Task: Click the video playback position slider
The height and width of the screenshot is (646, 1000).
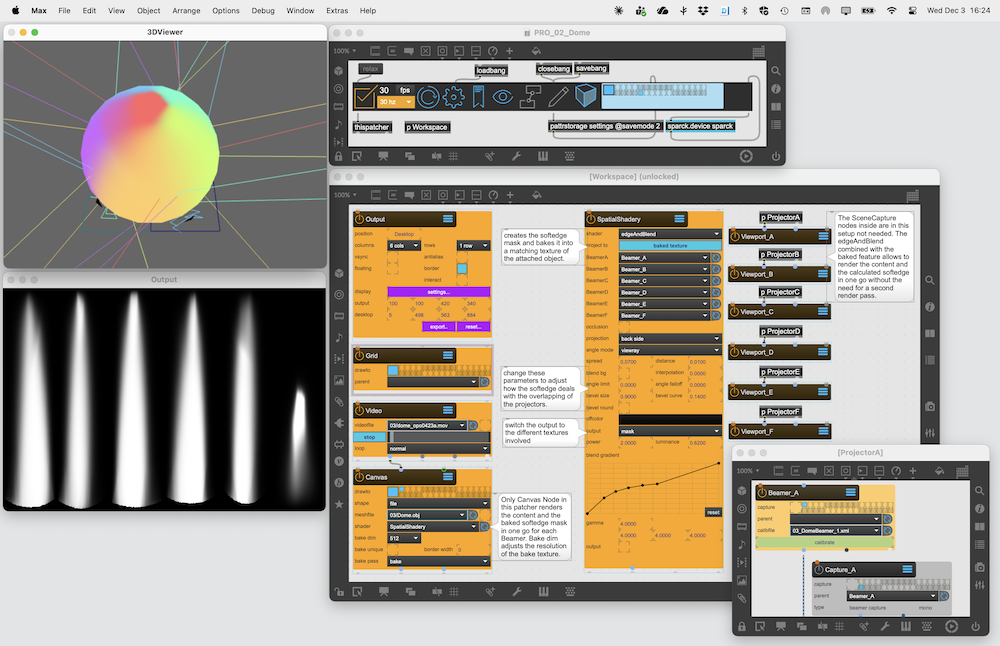Action: point(438,437)
